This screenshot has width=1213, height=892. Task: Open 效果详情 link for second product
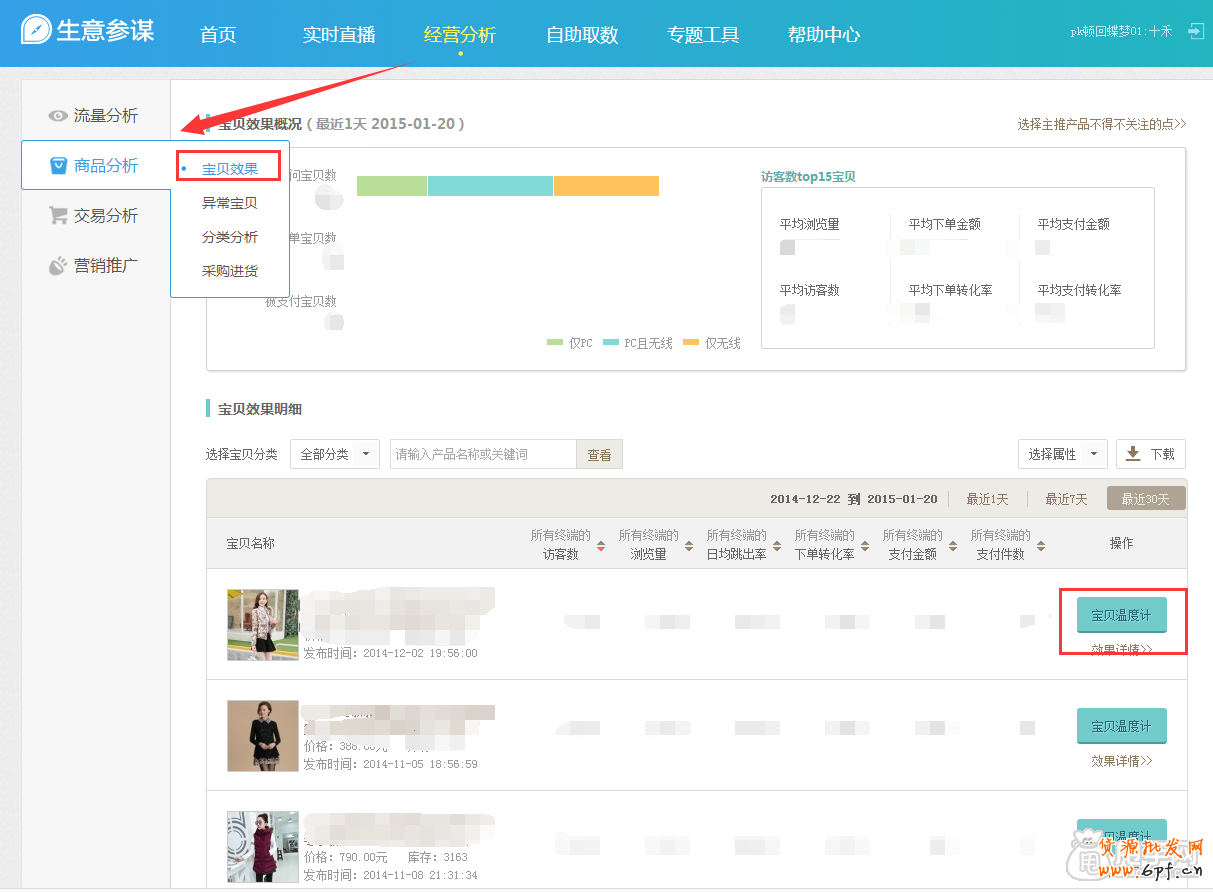[x=1119, y=760]
